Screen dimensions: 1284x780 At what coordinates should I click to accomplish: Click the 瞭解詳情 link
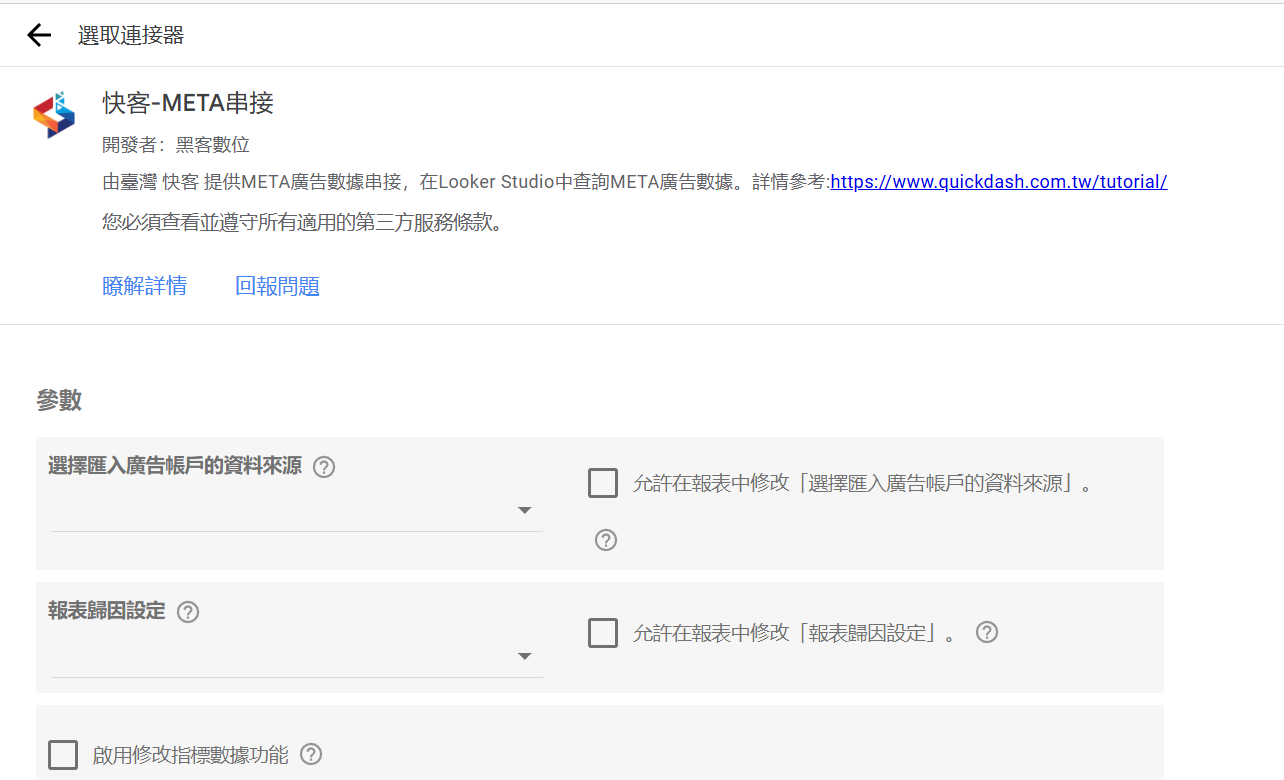pos(144,286)
